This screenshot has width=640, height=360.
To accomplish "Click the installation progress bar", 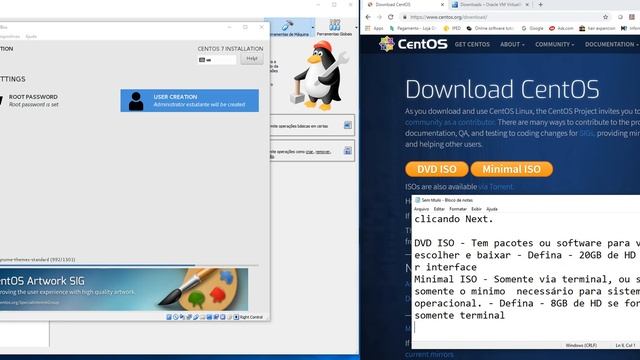I will (x=129, y=265).
